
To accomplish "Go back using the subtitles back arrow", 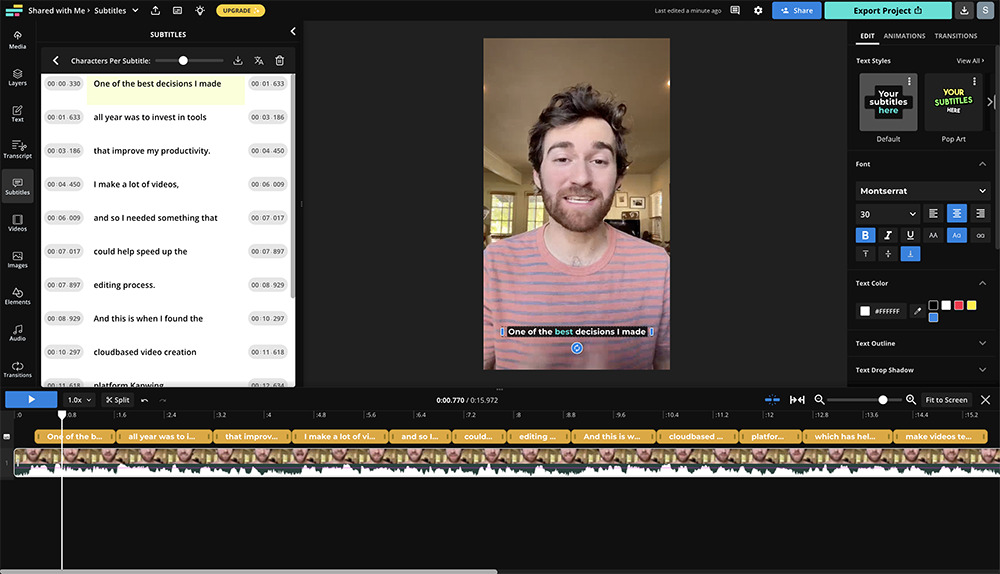I will click(x=55, y=61).
